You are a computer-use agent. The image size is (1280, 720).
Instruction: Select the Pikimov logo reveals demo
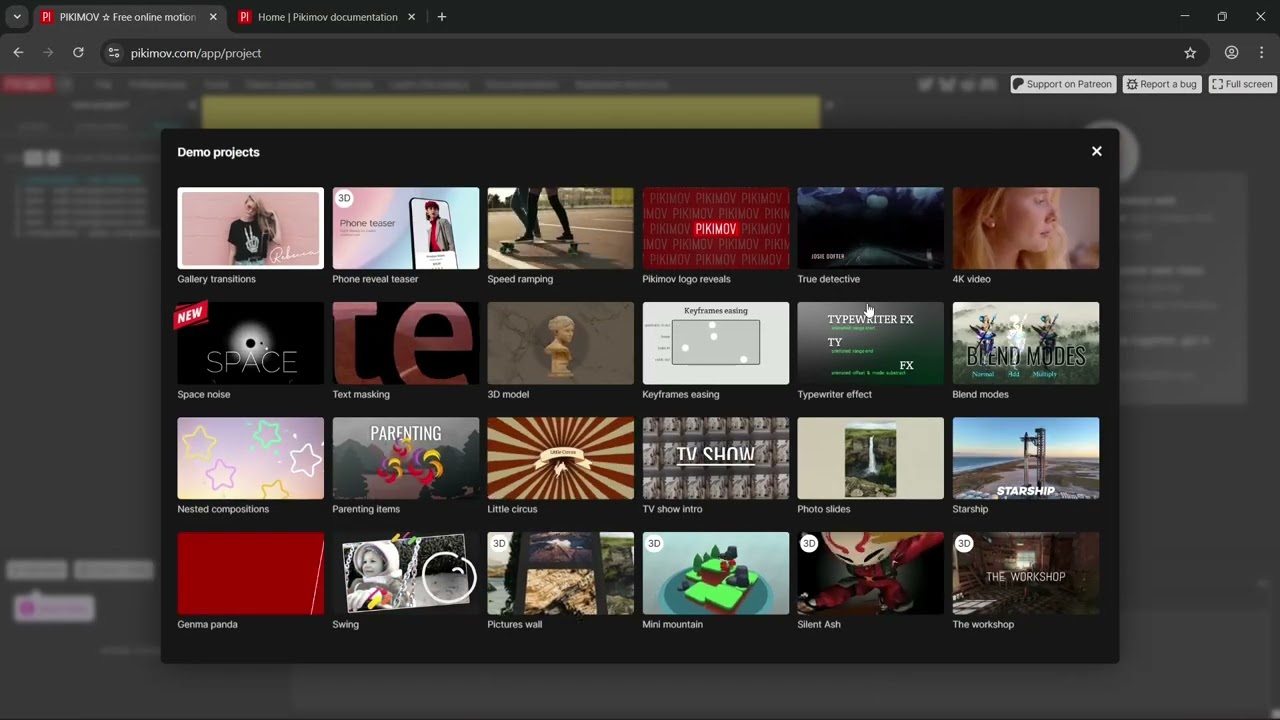pos(715,228)
